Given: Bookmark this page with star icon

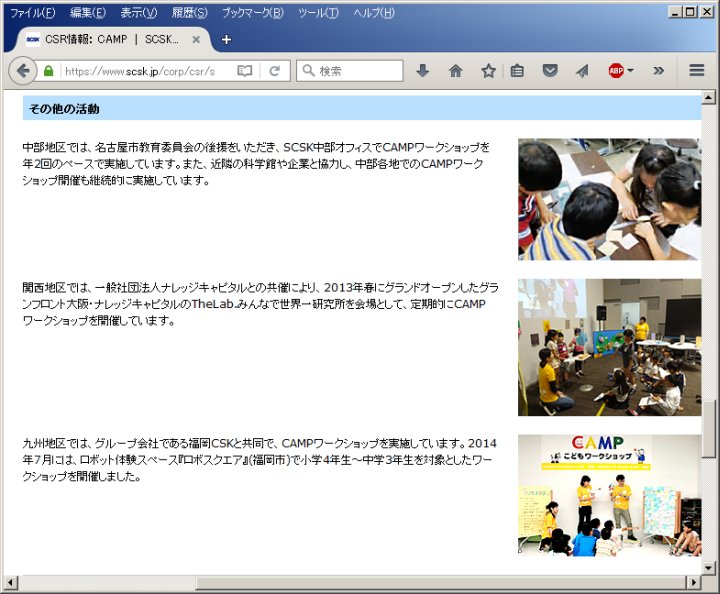Looking at the screenshot, I should coord(488,71).
